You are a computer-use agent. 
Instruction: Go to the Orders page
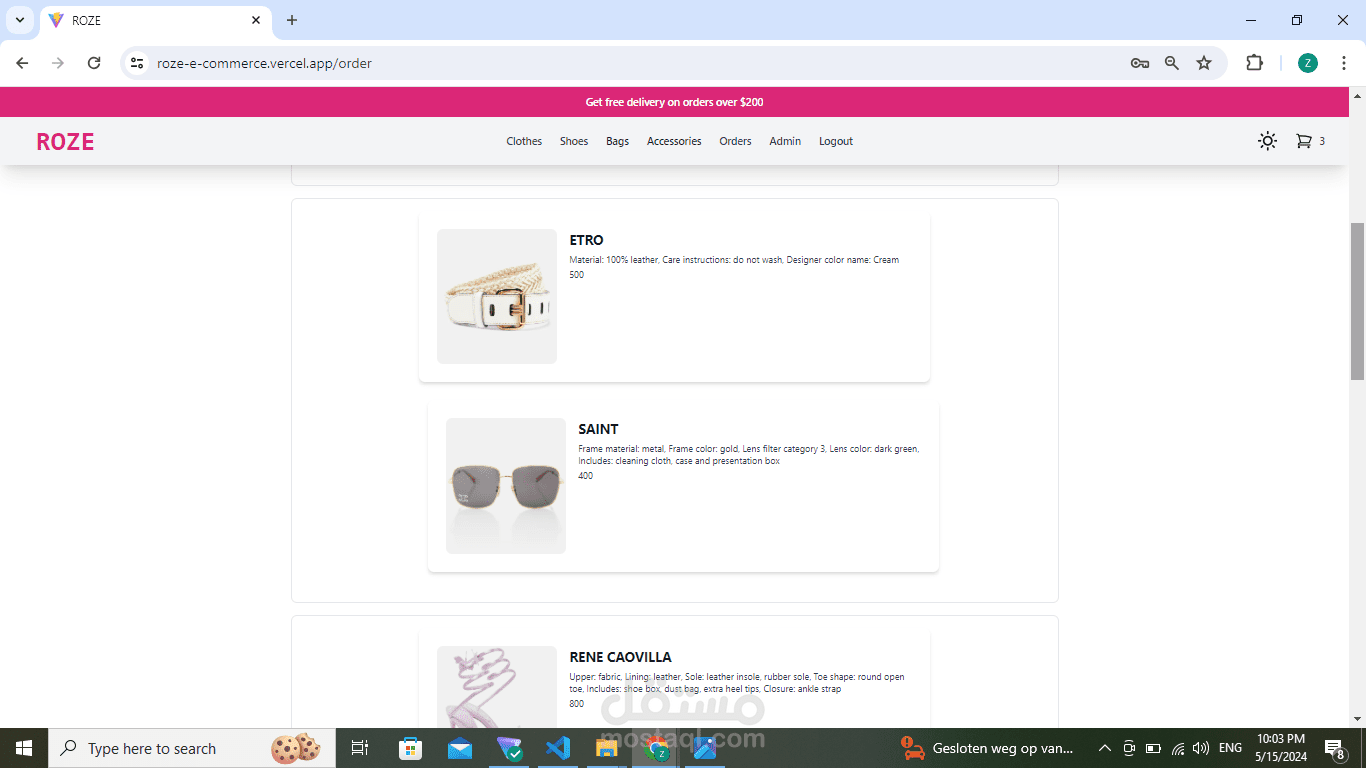pos(735,141)
